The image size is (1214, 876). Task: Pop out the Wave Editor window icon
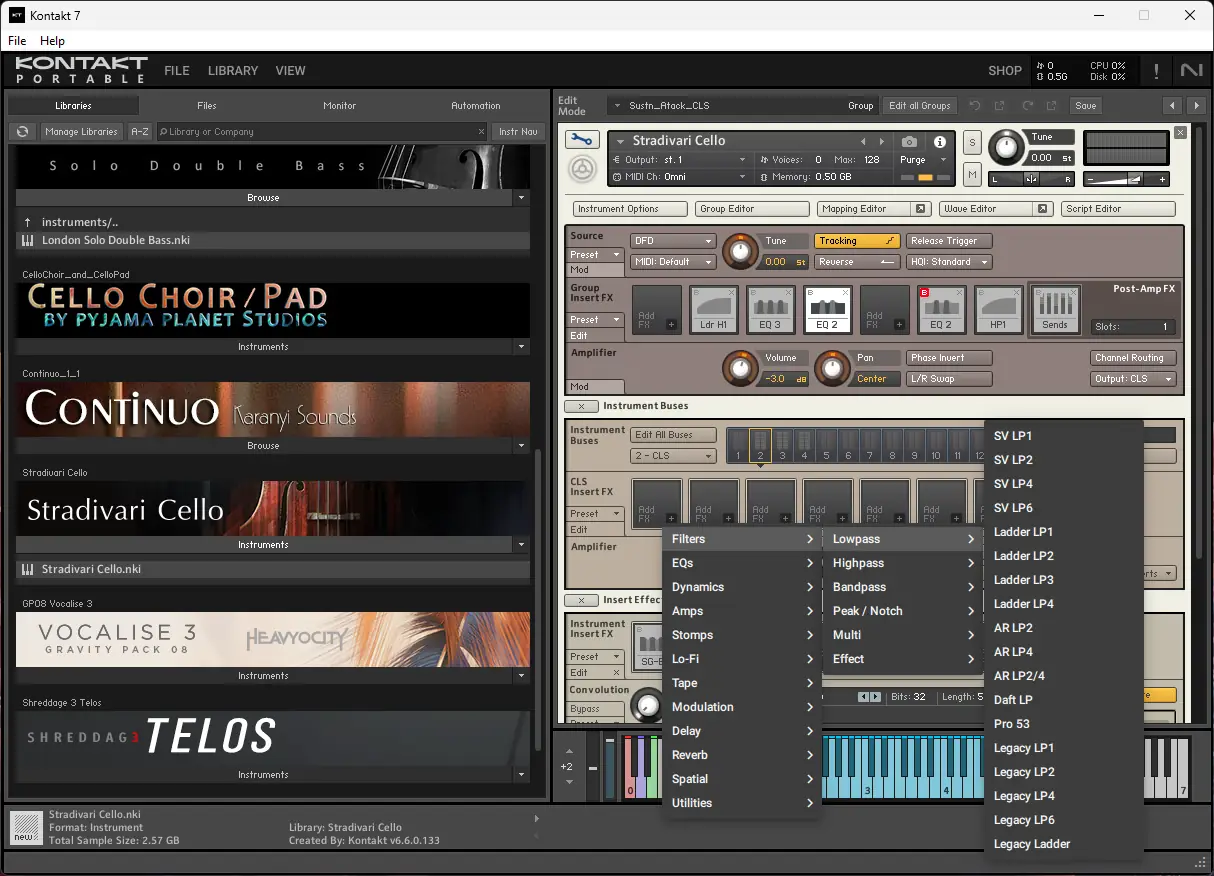pos(1042,209)
